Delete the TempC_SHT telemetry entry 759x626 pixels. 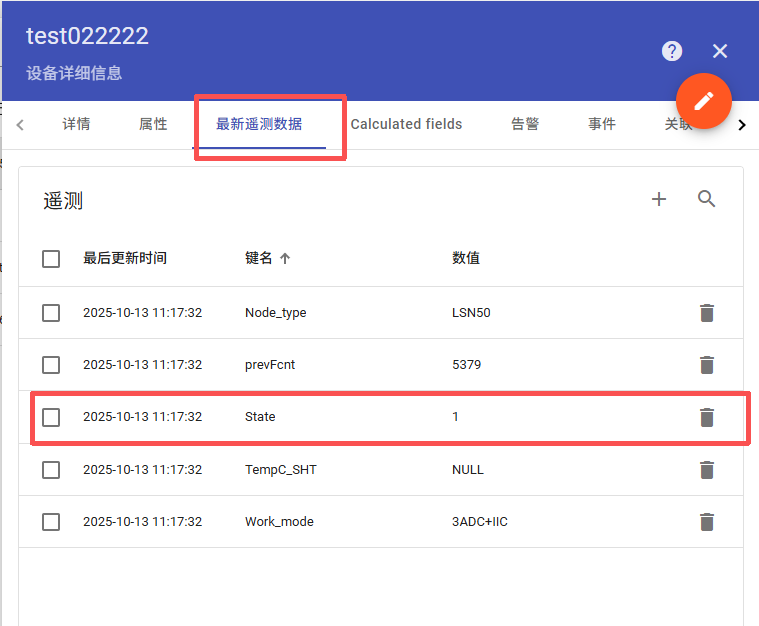(x=707, y=469)
